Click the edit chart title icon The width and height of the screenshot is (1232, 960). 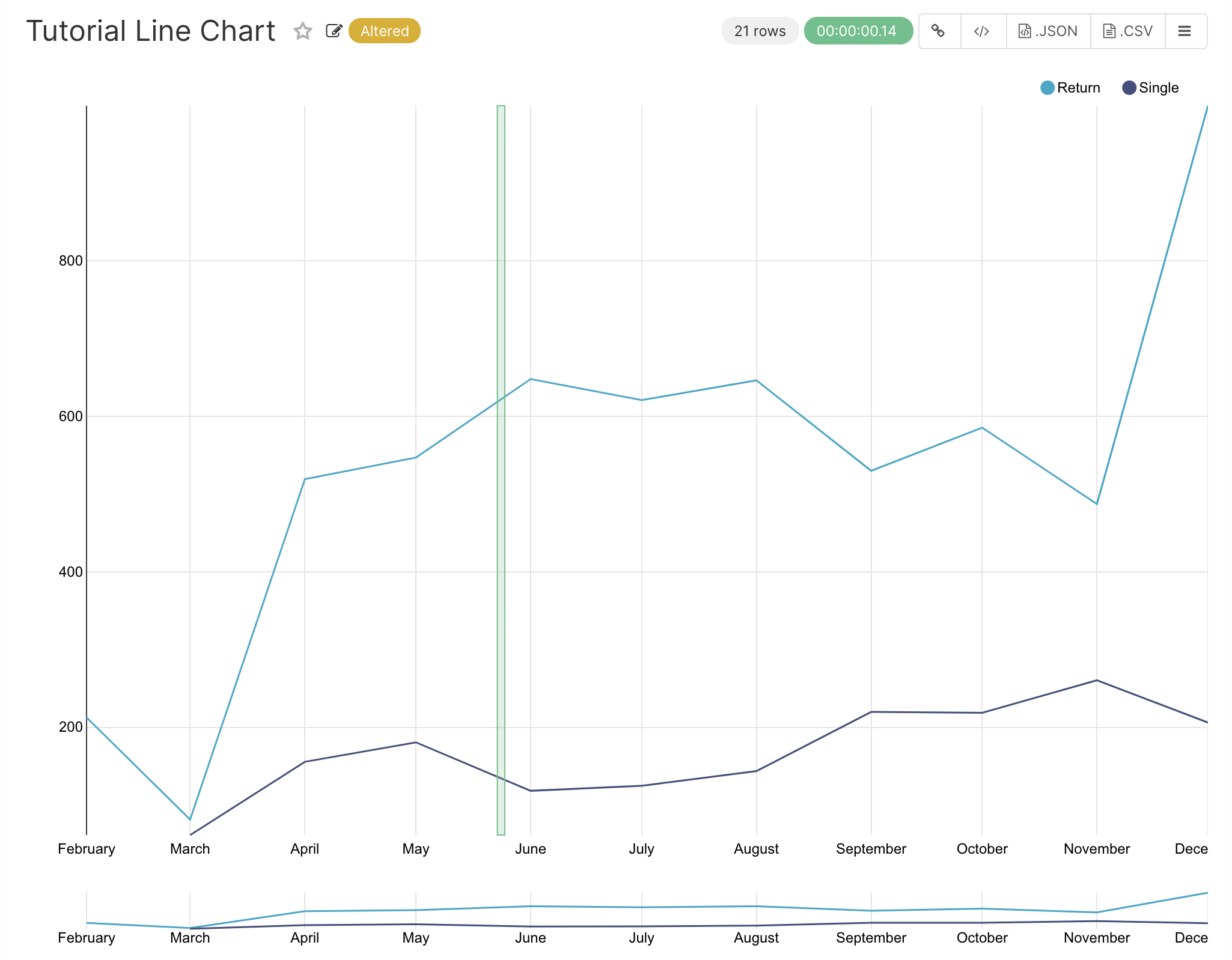334,31
